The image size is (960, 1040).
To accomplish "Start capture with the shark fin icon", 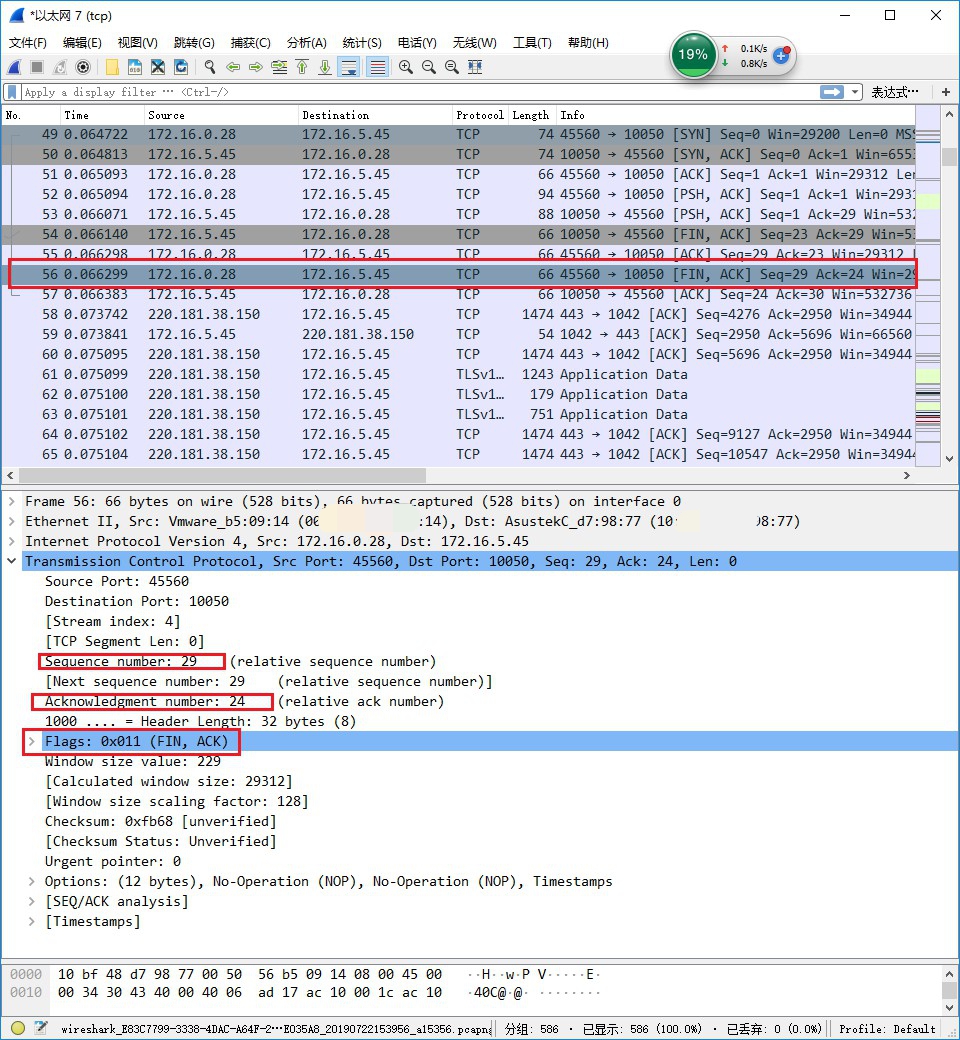I will pos(15,67).
